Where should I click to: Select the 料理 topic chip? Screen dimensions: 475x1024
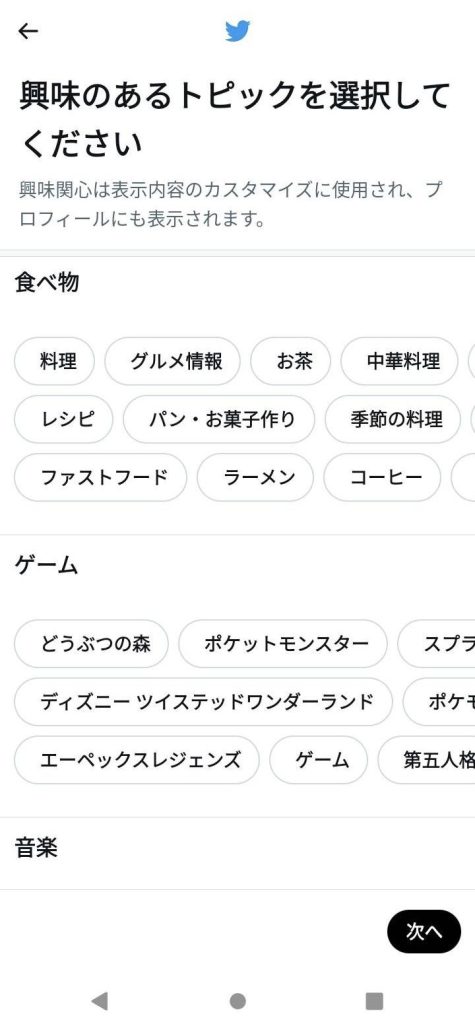pyautogui.click(x=54, y=361)
